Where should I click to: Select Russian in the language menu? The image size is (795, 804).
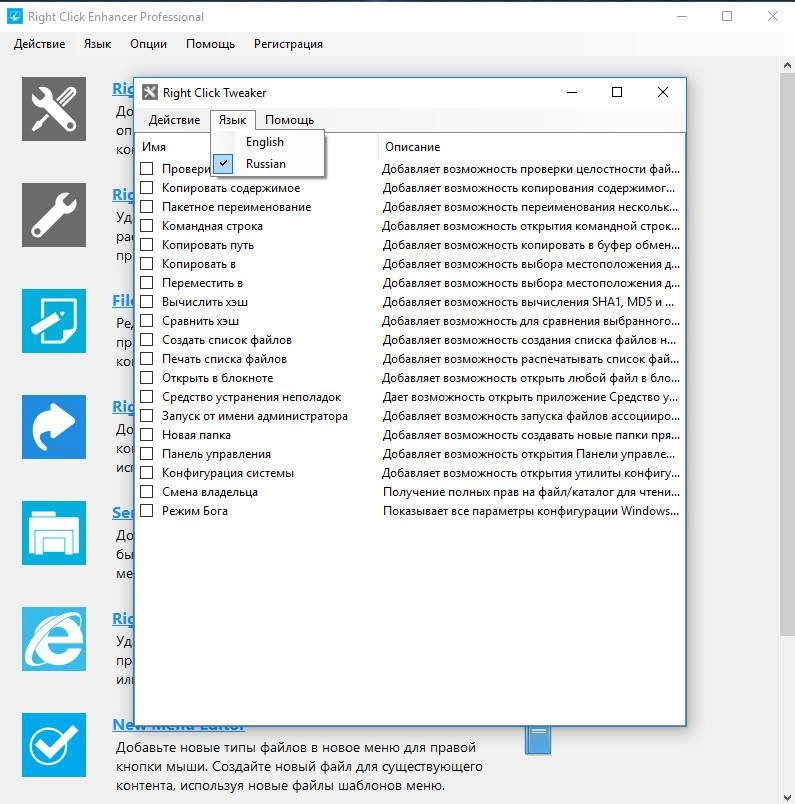click(x=268, y=164)
